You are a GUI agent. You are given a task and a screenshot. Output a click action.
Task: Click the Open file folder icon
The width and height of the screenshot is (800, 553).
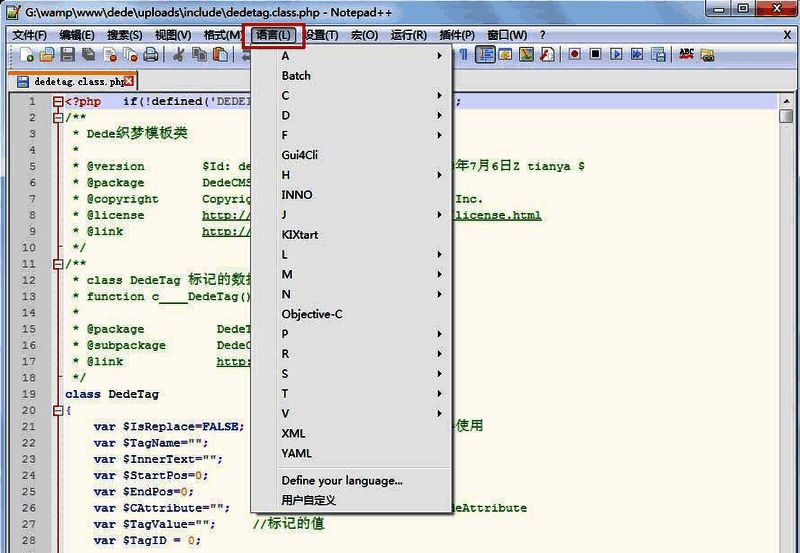click(46, 55)
